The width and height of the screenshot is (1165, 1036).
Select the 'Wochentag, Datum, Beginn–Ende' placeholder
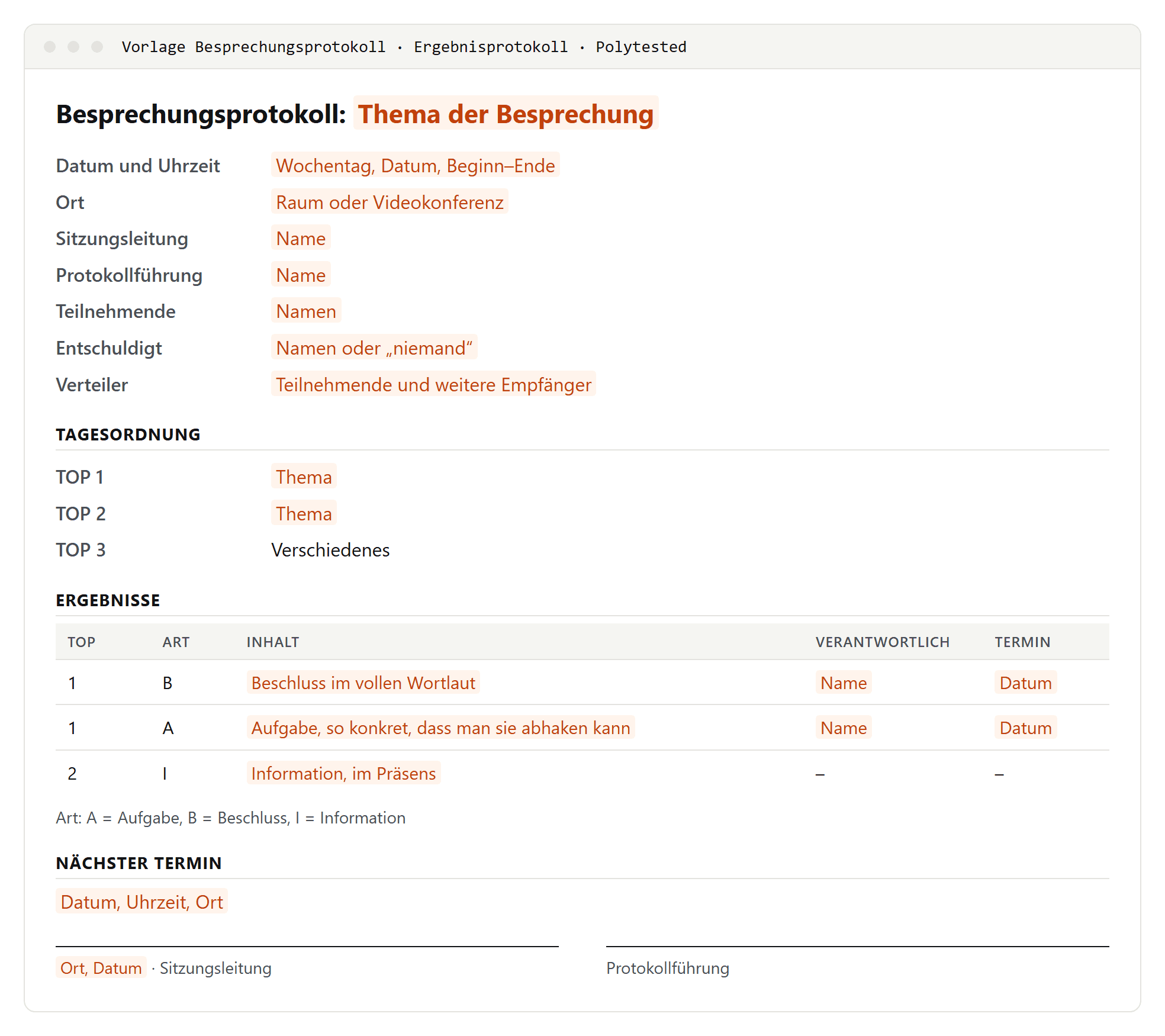tap(415, 166)
